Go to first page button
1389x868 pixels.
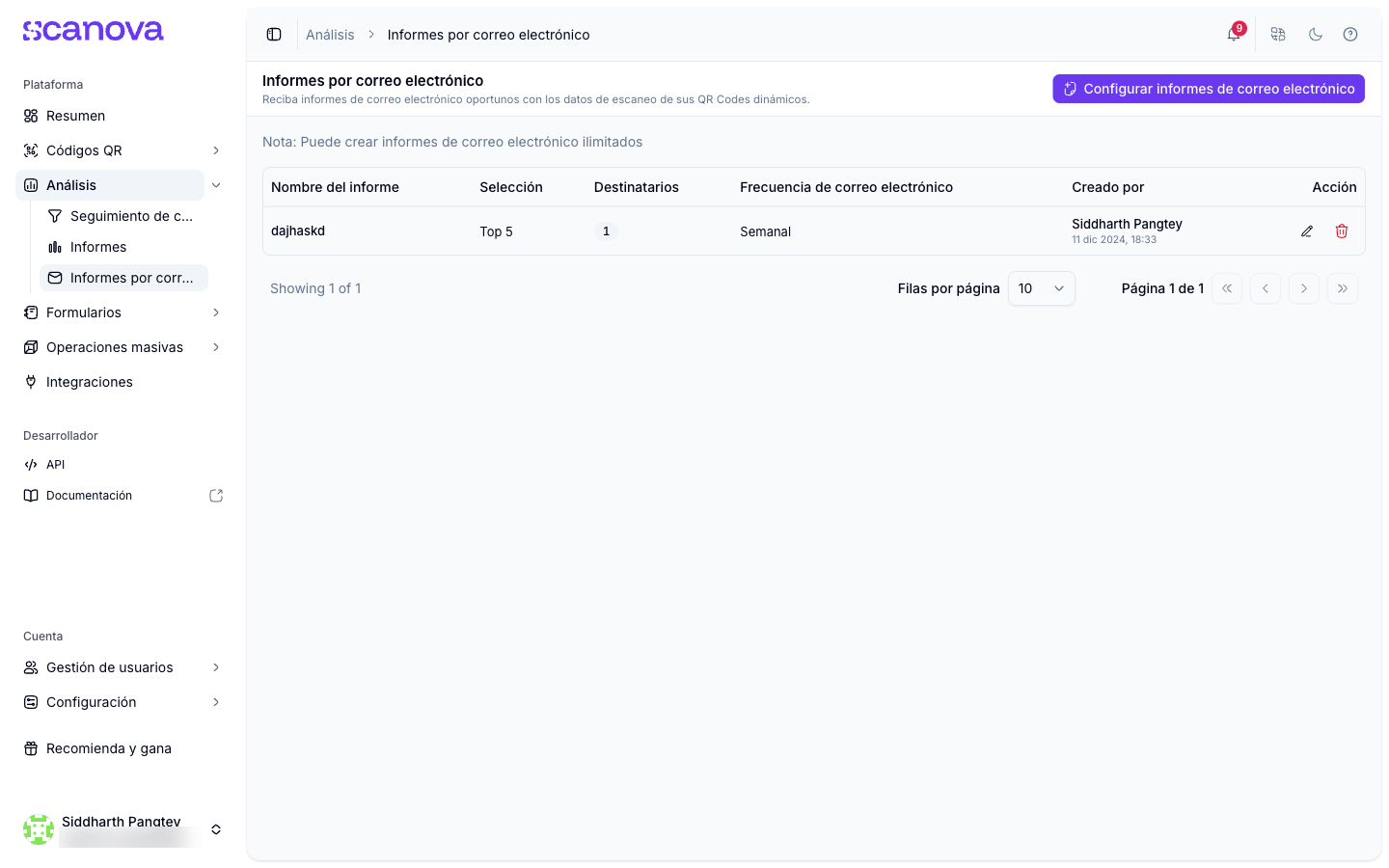[1227, 288]
